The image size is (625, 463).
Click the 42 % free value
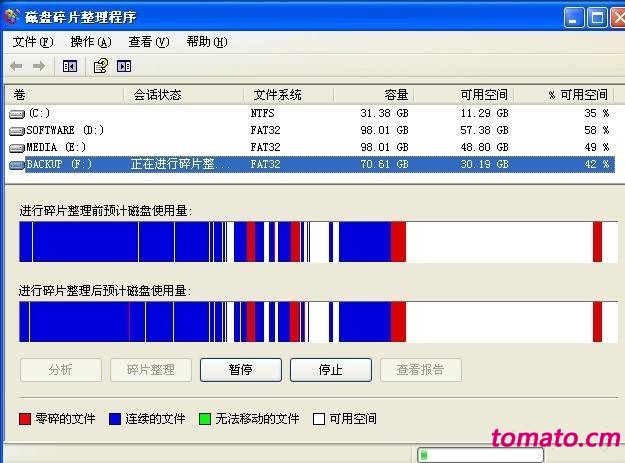click(x=597, y=164)
